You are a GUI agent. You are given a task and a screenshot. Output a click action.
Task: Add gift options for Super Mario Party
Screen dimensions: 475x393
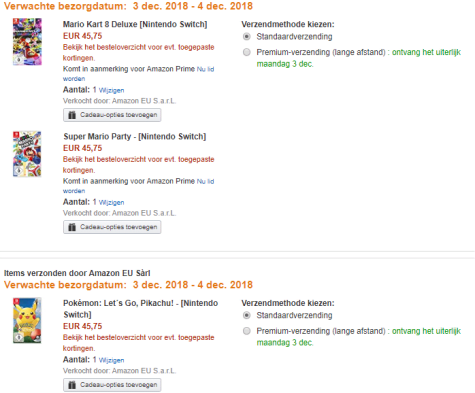112,227
